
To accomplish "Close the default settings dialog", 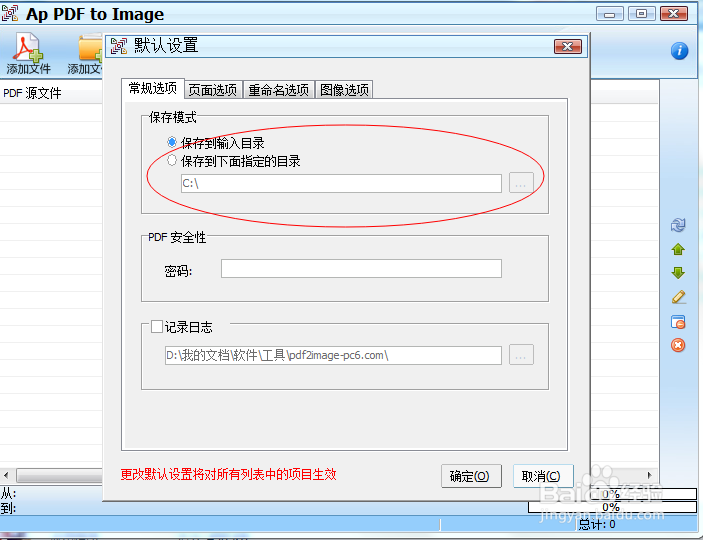I will (568, 46).
